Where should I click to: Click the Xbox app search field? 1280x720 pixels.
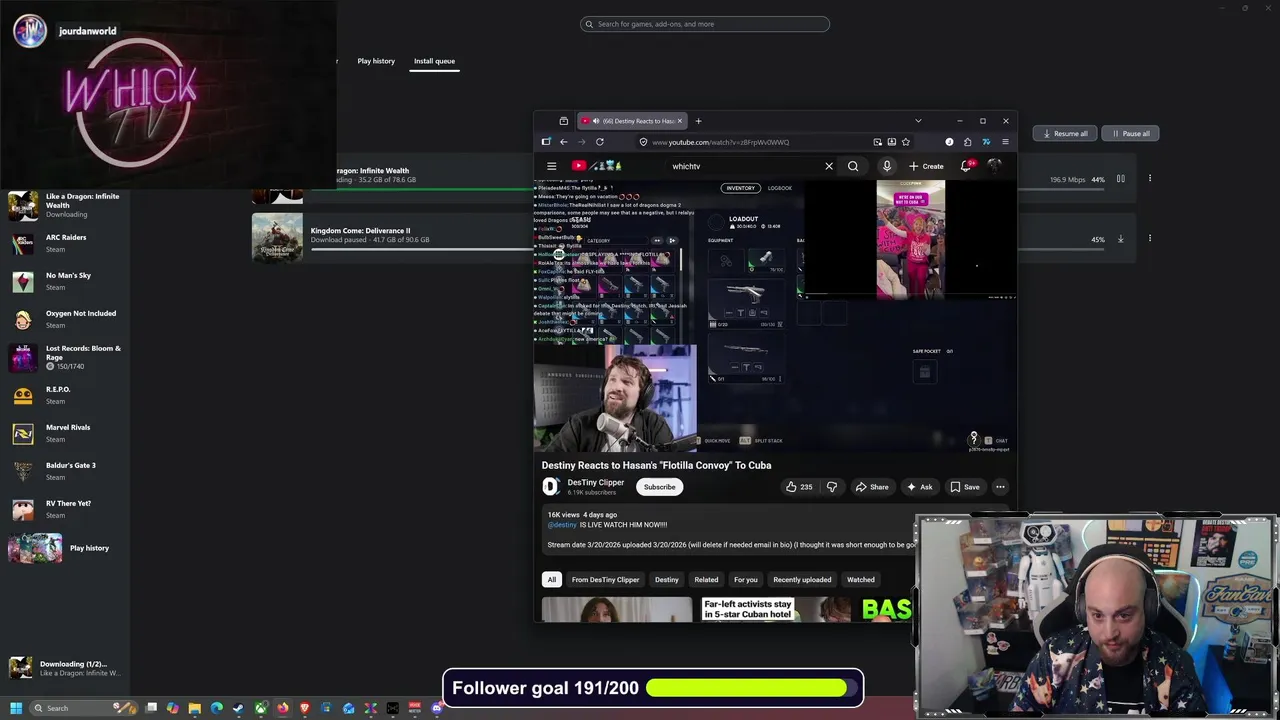pyautogui.click(x=705, y=24)
